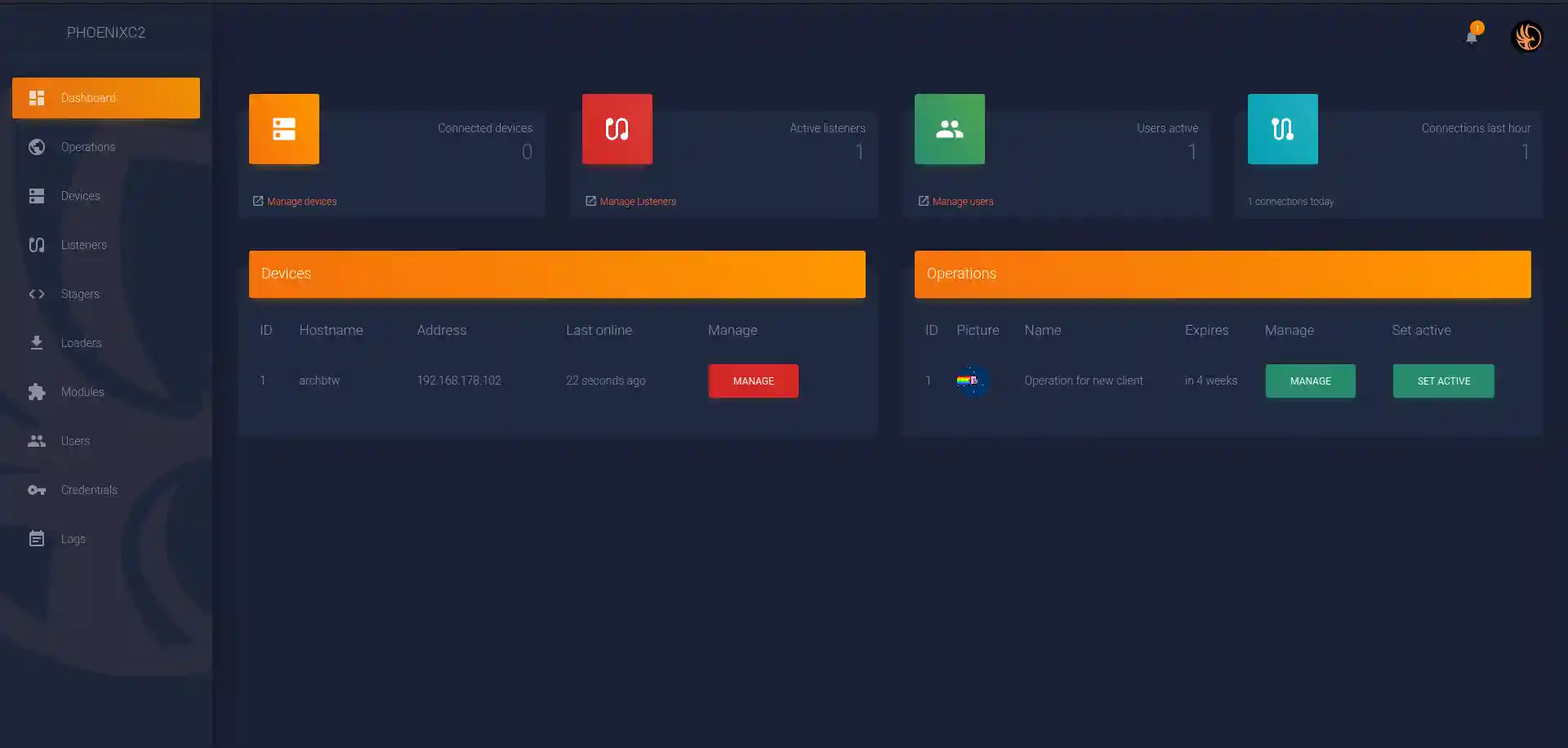Click 'Operation for new client' name
Screen dimensions: 1568x748
tap(1084, 381)
